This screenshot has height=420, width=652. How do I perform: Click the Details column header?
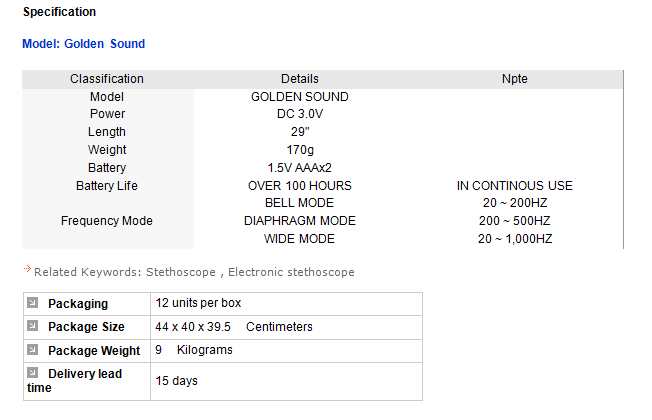(299, 79)
